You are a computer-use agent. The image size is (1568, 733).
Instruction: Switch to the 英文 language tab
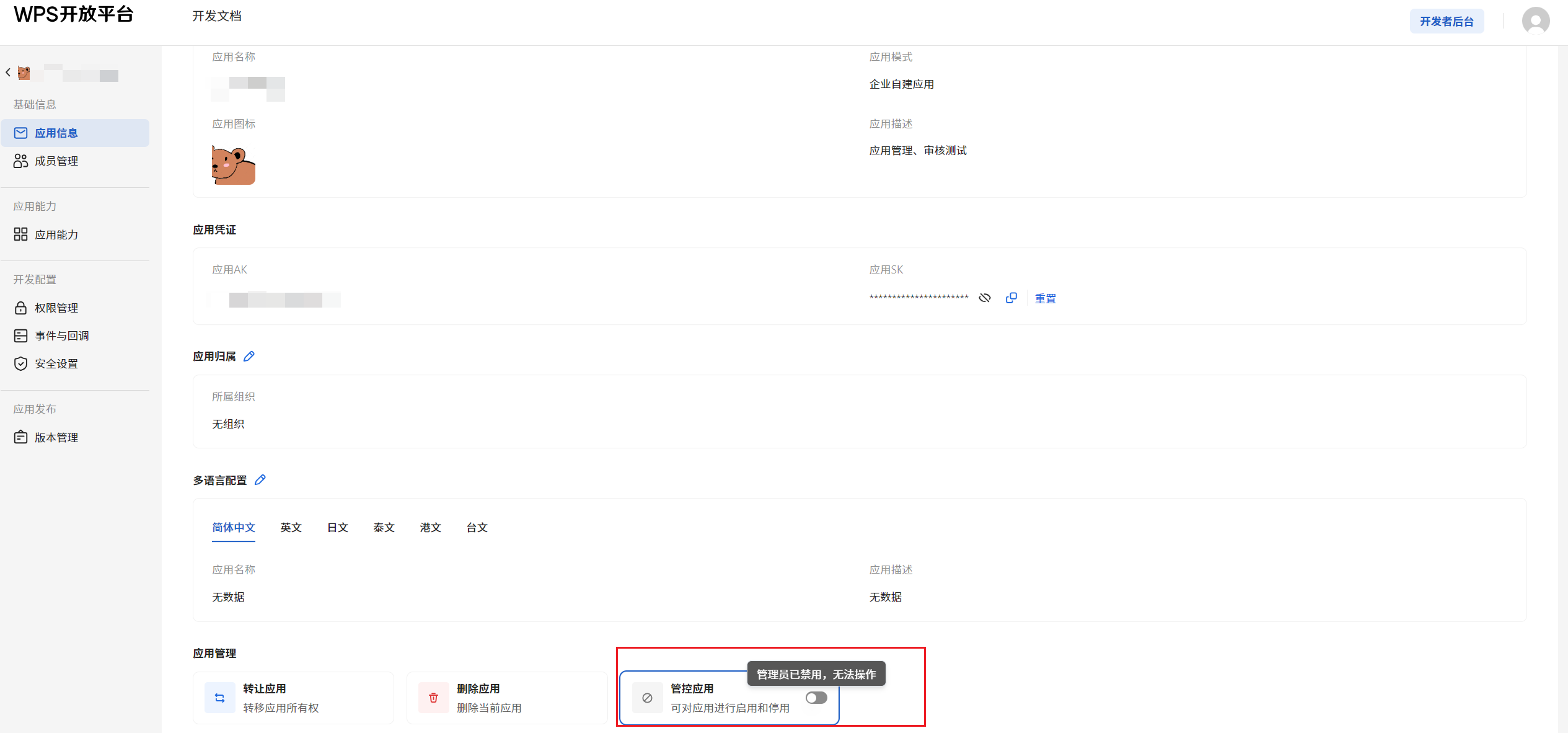click(x=291, y=528)
